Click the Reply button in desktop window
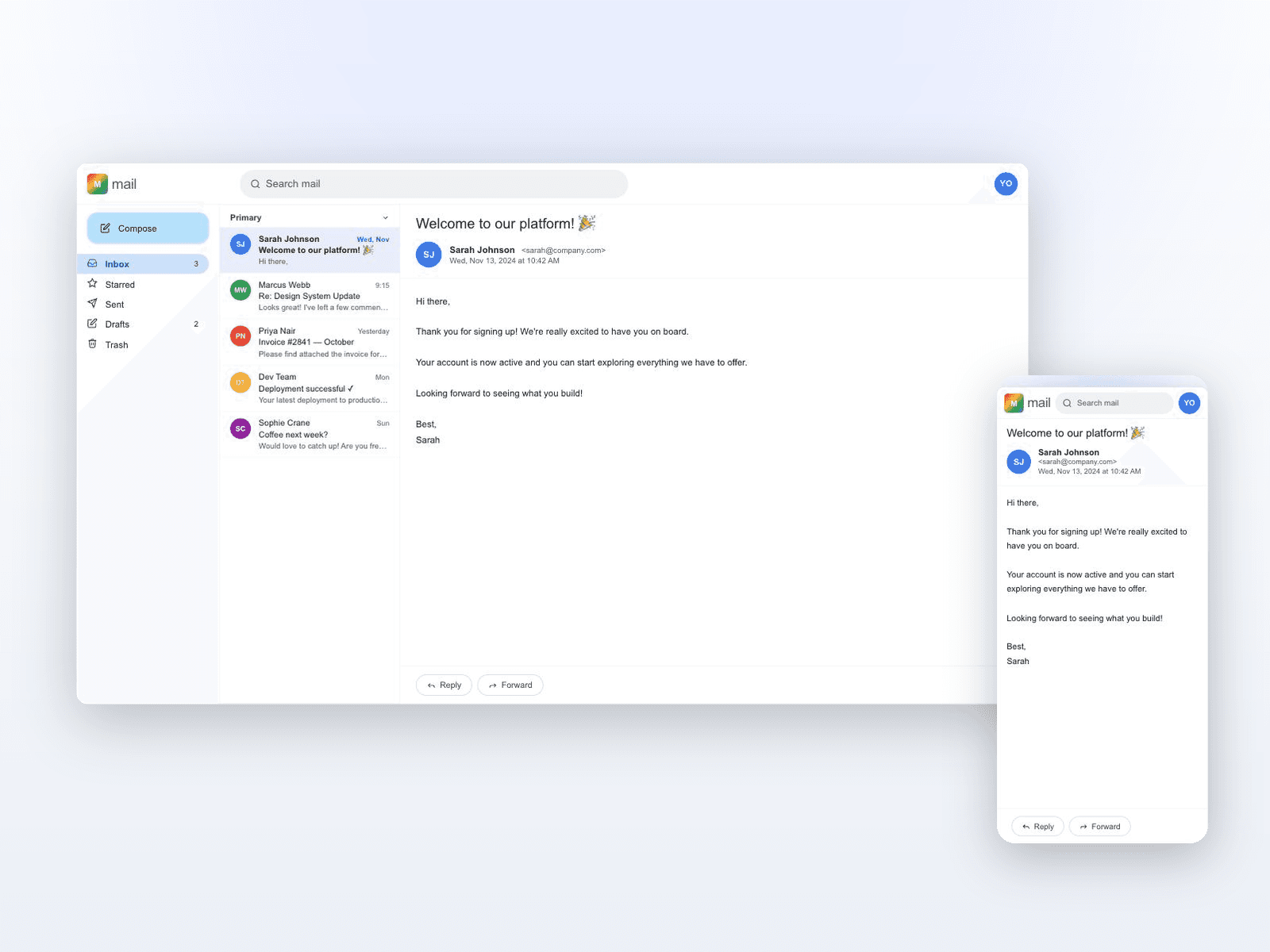The height and width of the screenshot is (952, 1270). point(444,685)
